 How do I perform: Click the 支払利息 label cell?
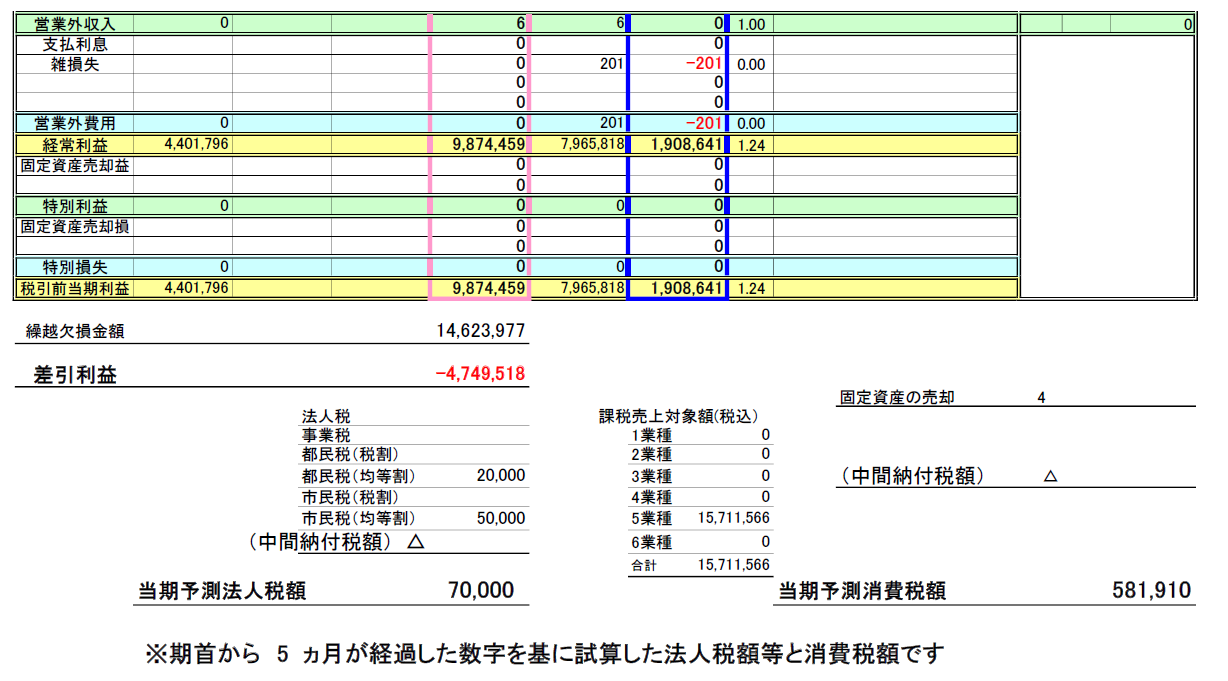[x=74, y=44]
